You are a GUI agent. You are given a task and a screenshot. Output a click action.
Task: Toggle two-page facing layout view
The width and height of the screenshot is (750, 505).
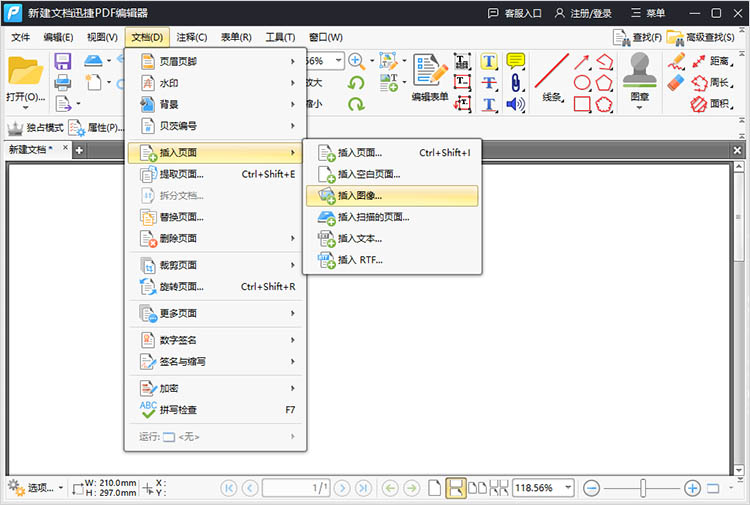pyautogui.click(x=477, y=488)
